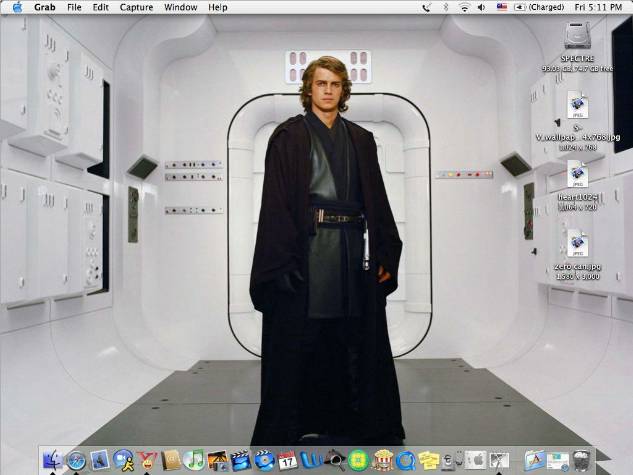Open the US flag input menu
Viewport: 633px width, 475px height.
(x=502, y=7)
